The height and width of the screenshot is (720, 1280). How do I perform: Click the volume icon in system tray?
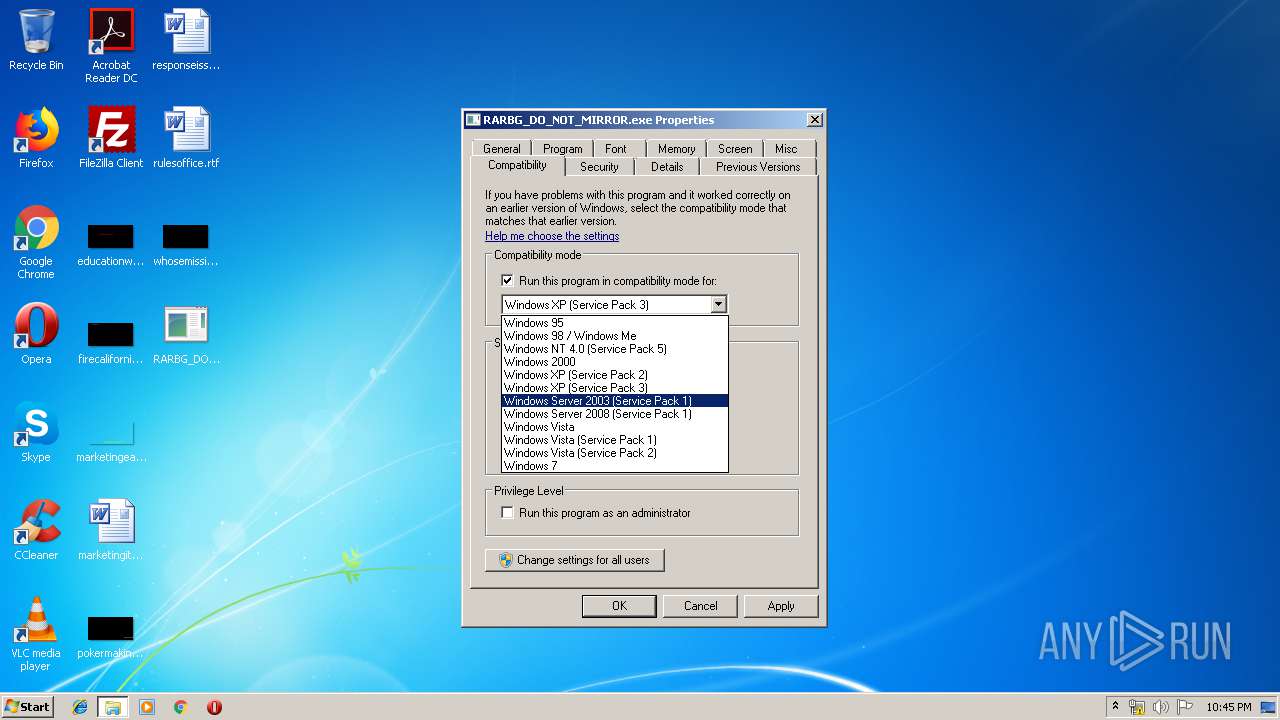click(1161, 707)
